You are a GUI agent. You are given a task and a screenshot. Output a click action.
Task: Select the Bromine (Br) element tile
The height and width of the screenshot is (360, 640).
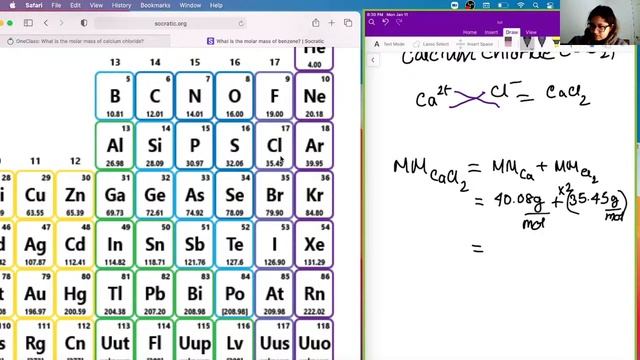click(x=274, y=195)
